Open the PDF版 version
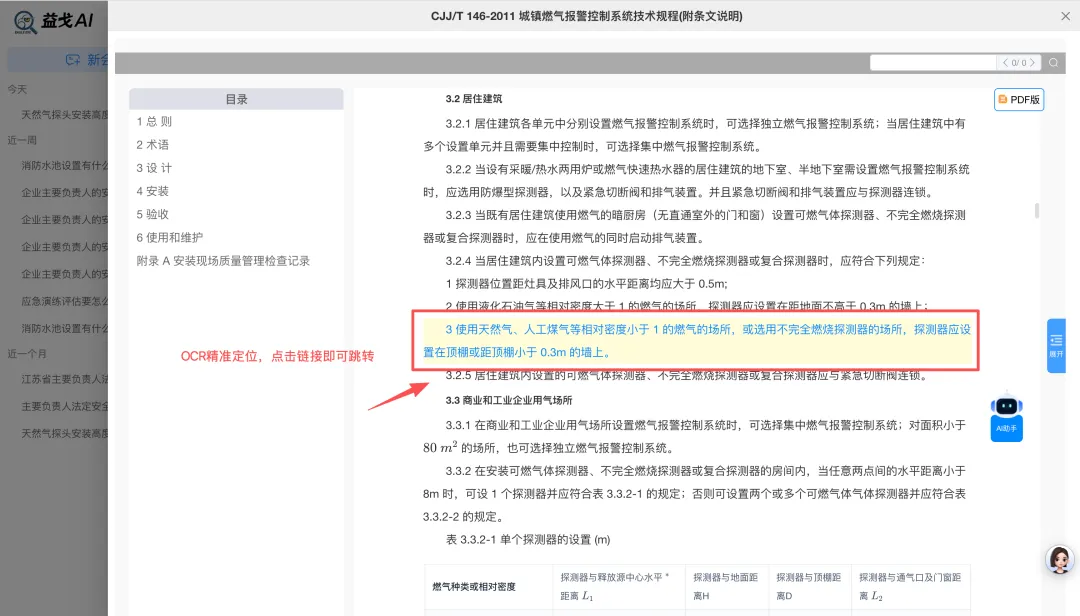Image resolution: width=1080 pixels, height=616 pixels. point(1019,99)
